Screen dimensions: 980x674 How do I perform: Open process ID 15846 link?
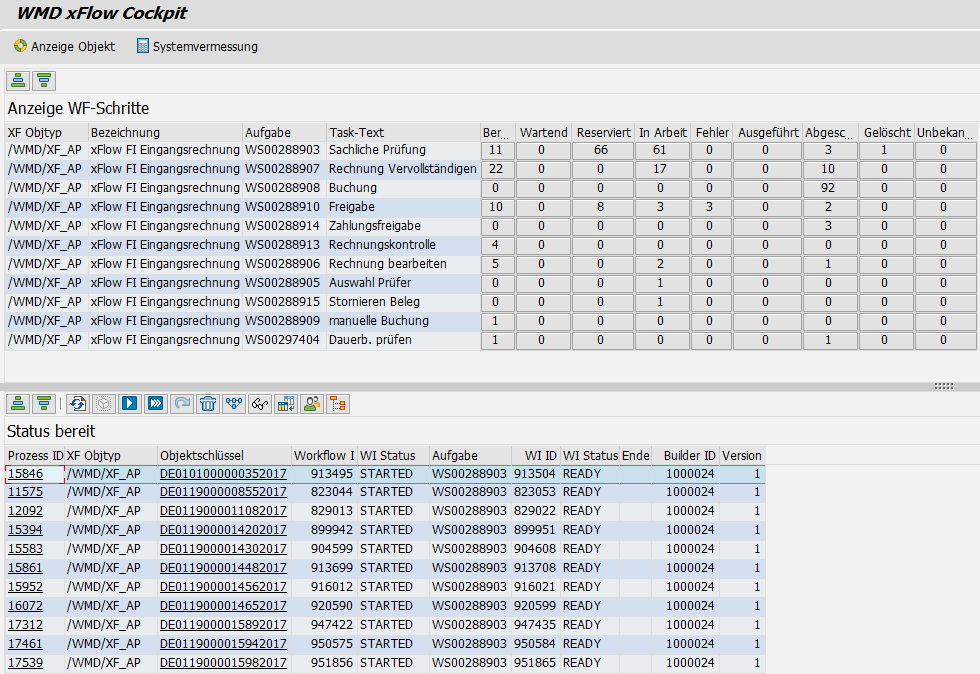[25, 473]
